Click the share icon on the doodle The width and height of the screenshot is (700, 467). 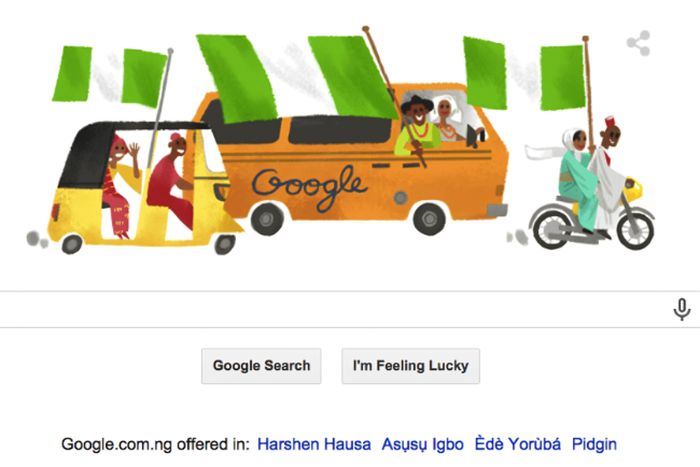coord(639,43)
